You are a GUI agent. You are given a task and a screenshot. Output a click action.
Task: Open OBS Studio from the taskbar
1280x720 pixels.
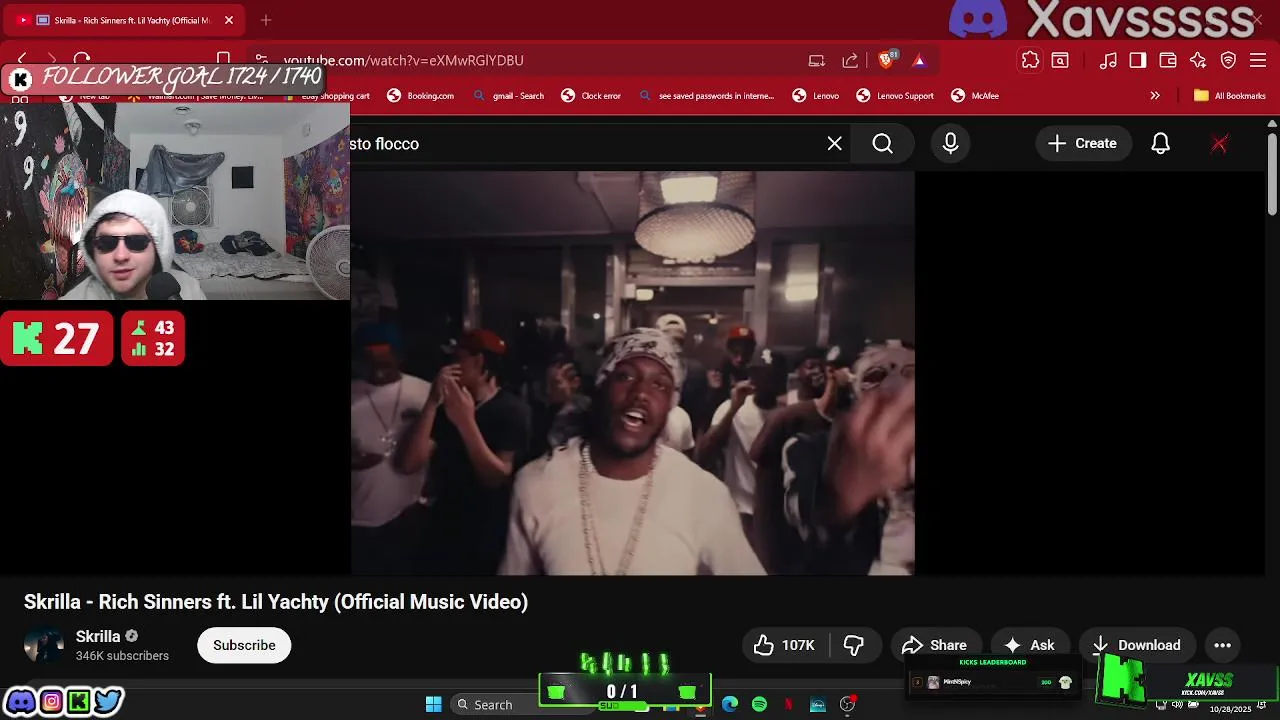point(847,705)
